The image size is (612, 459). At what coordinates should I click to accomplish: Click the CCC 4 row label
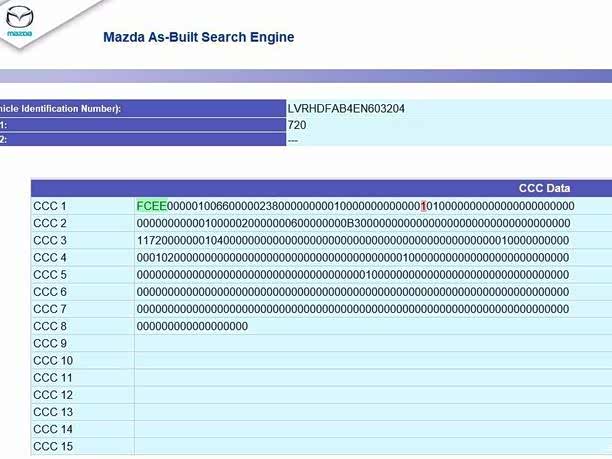tap(50, 258)
